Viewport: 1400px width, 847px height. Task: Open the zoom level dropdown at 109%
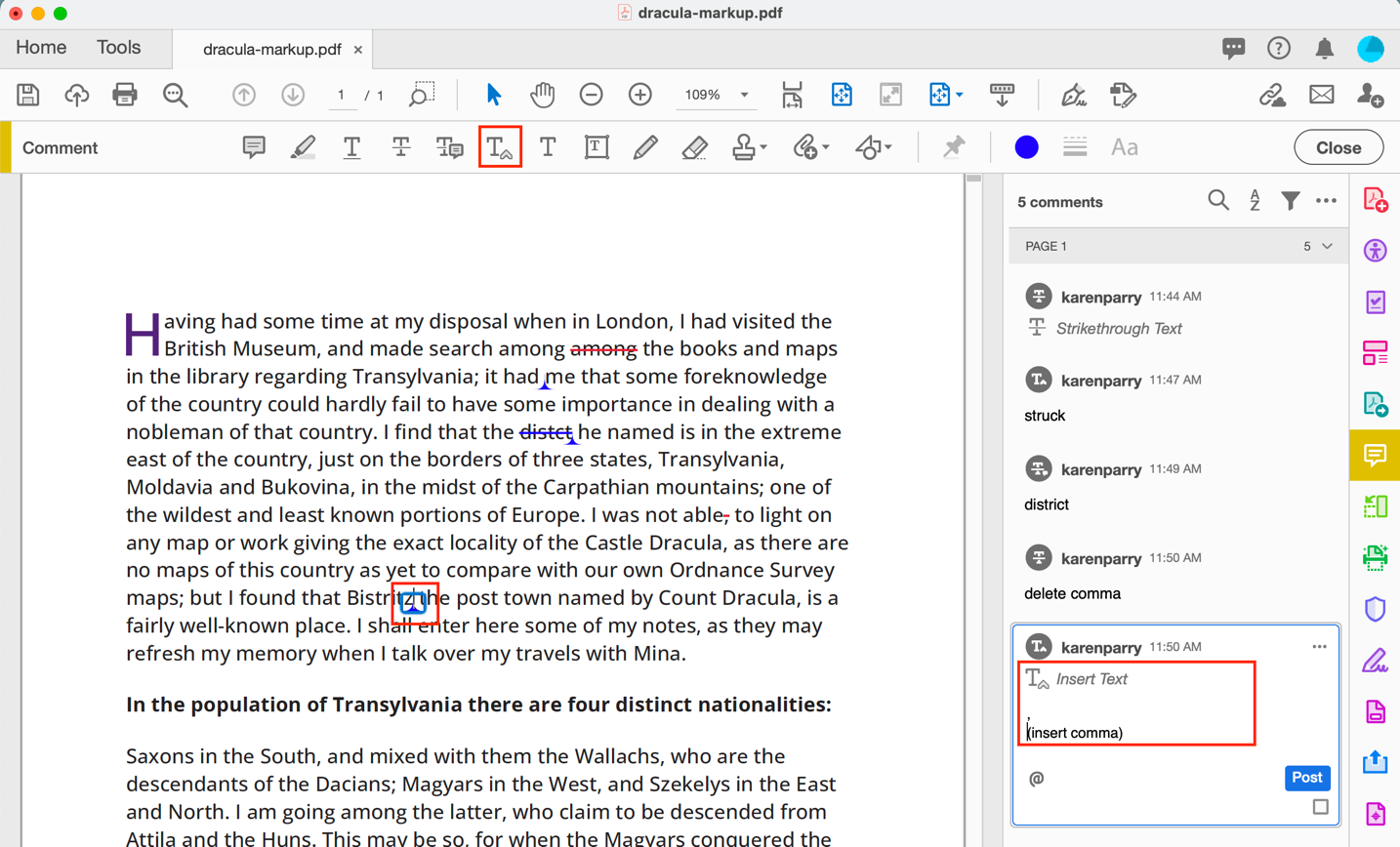pyautogui.click(x=744, y=95)
